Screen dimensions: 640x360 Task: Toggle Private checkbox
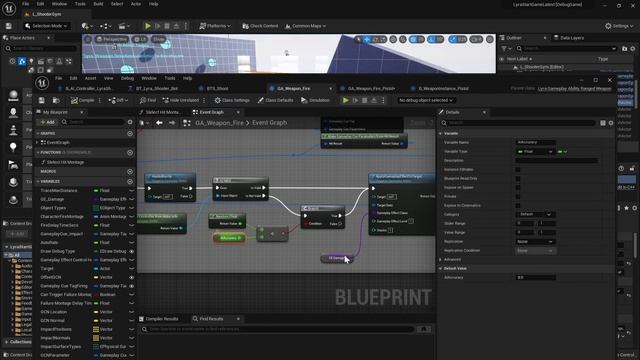pos(518,196)
